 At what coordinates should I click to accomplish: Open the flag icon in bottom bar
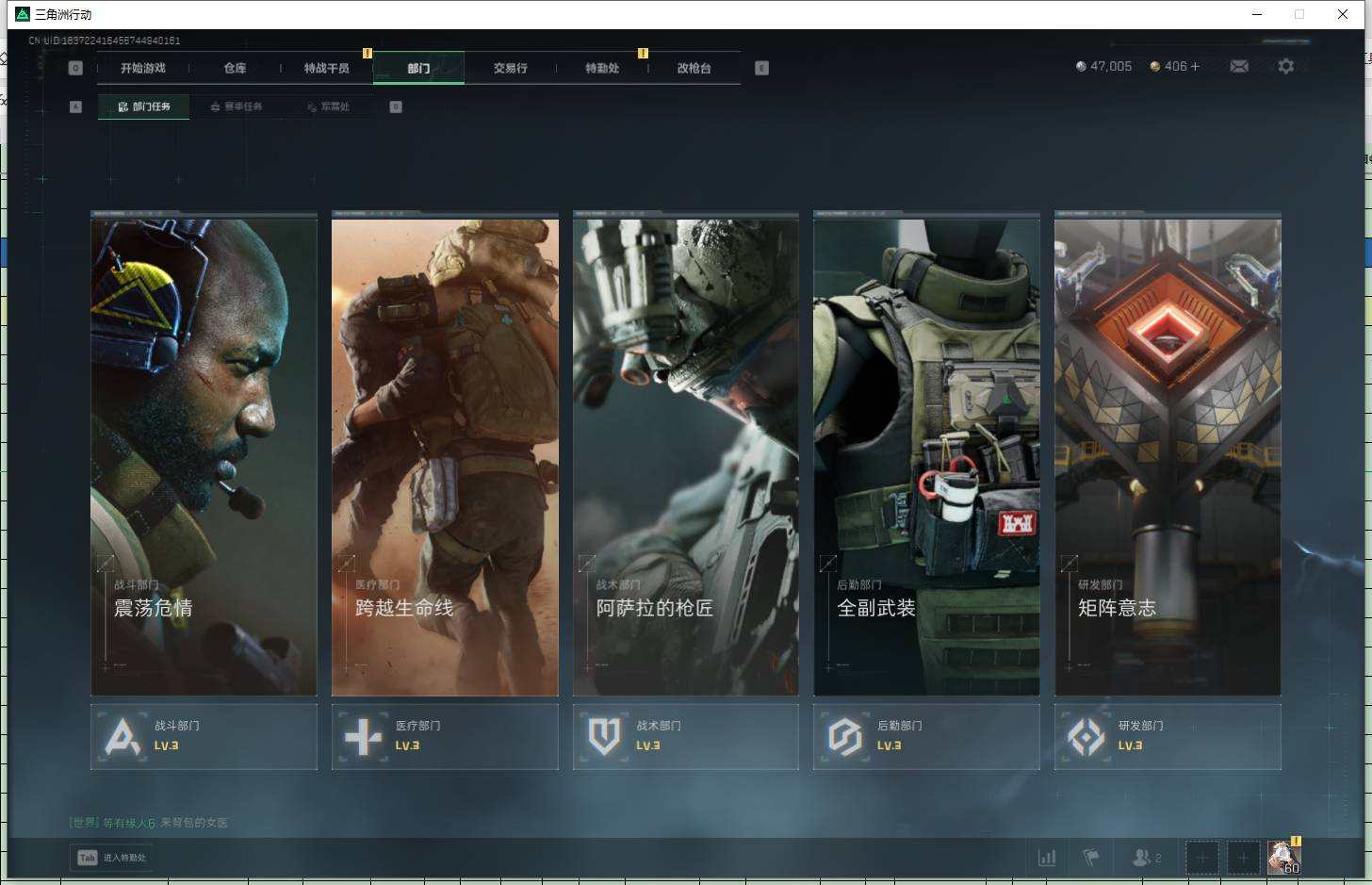1091,858
